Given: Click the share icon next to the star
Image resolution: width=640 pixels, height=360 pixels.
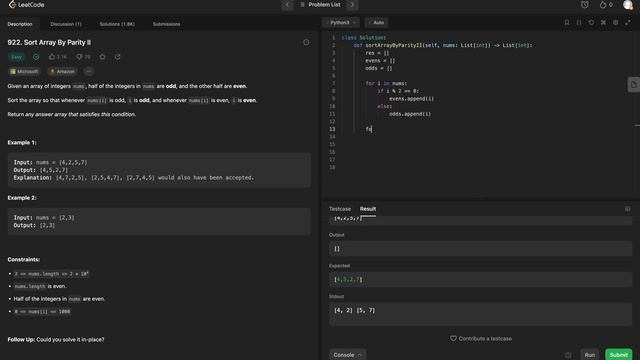Looking at the screenshot, I should coord(118,57).
